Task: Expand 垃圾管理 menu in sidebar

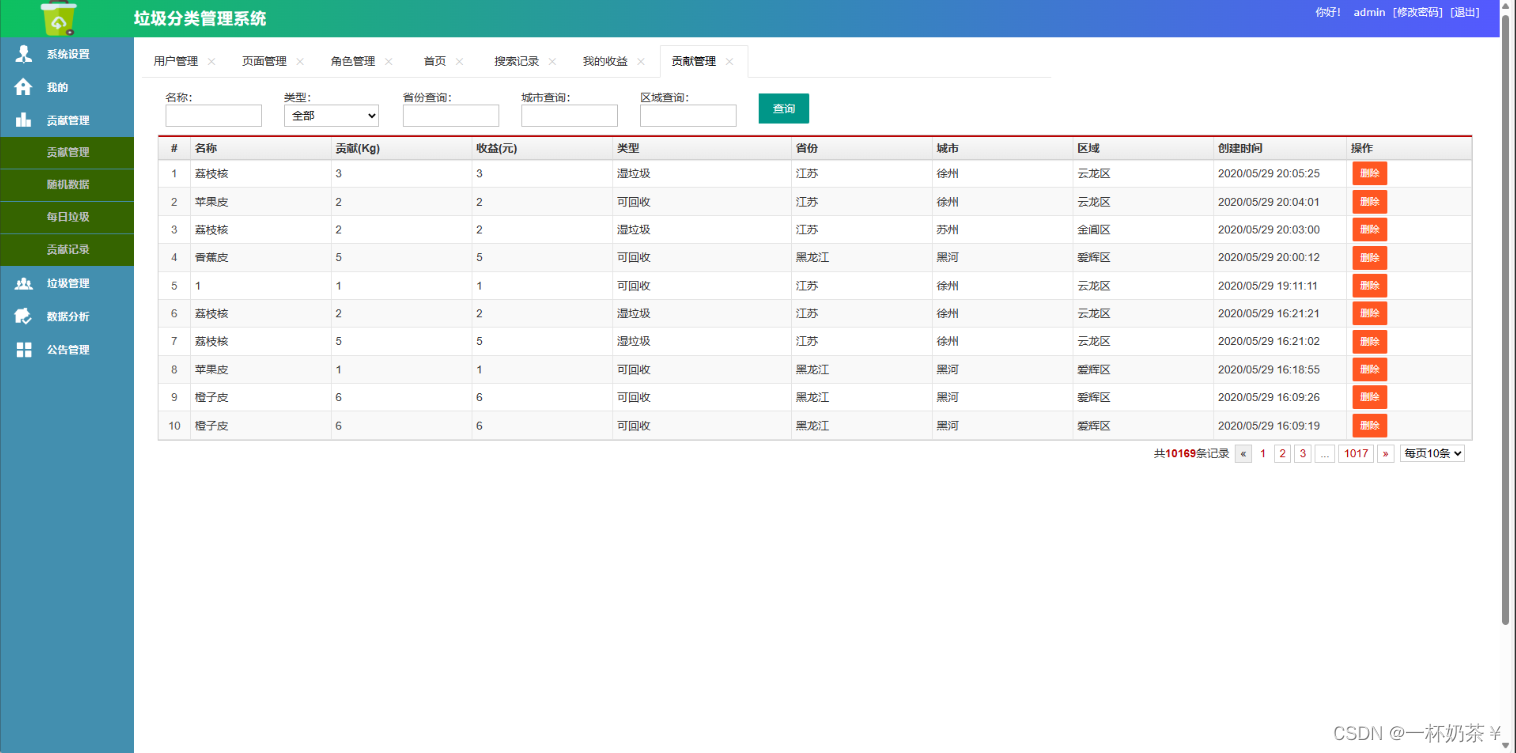Action: click(x=67, y=283)
